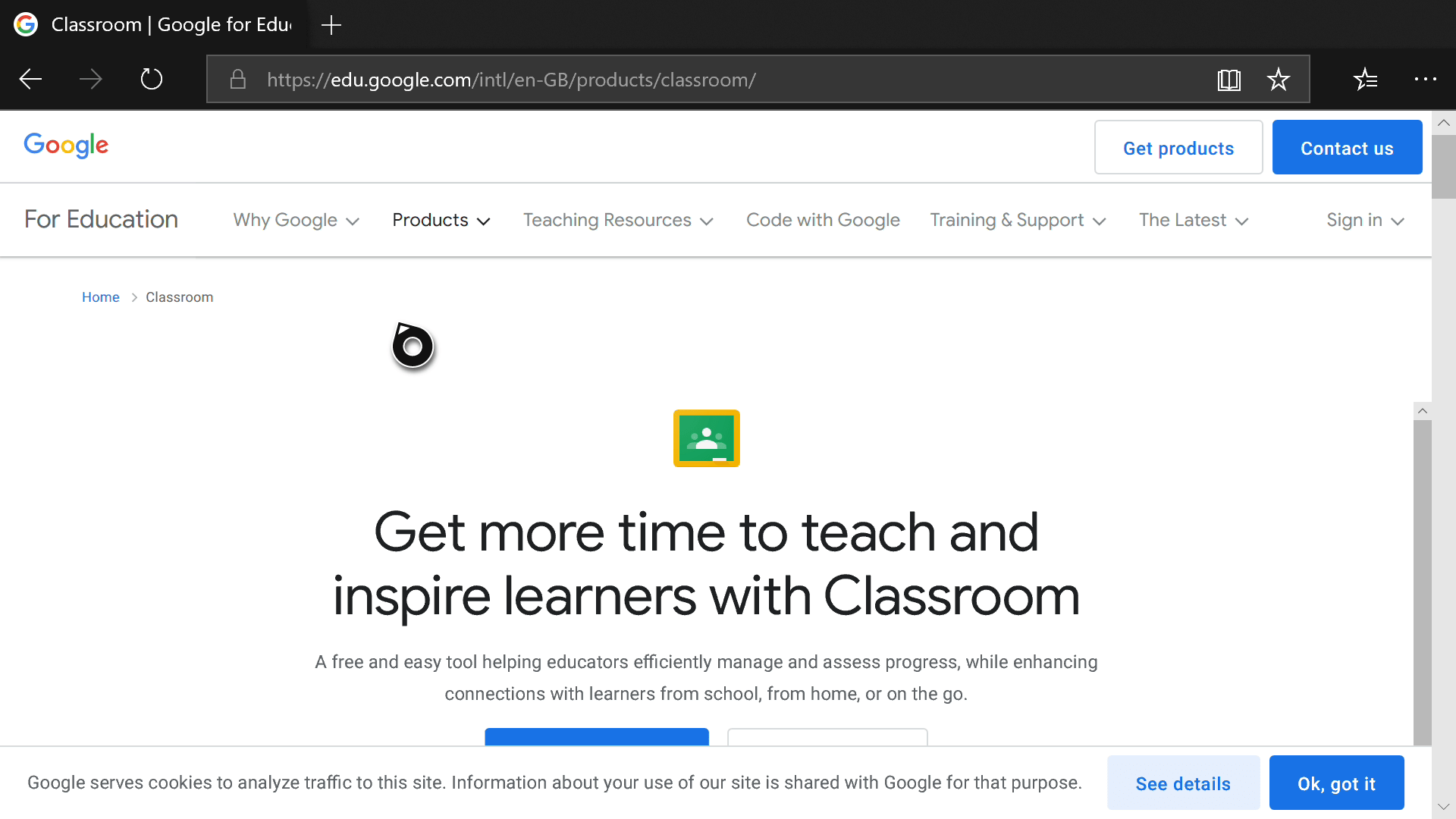Click the Google logo
This screenshot has width=1456, height=819.
pos(66,145)
